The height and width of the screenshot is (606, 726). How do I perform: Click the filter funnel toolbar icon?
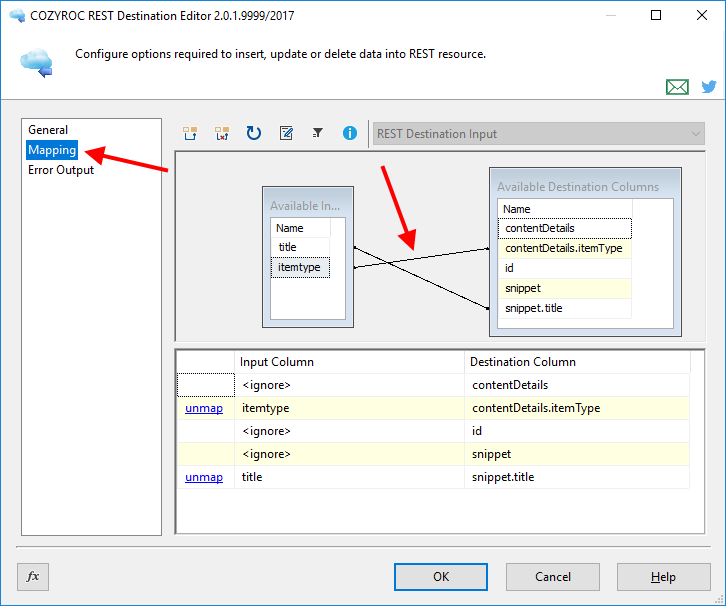tap(318, 133)
